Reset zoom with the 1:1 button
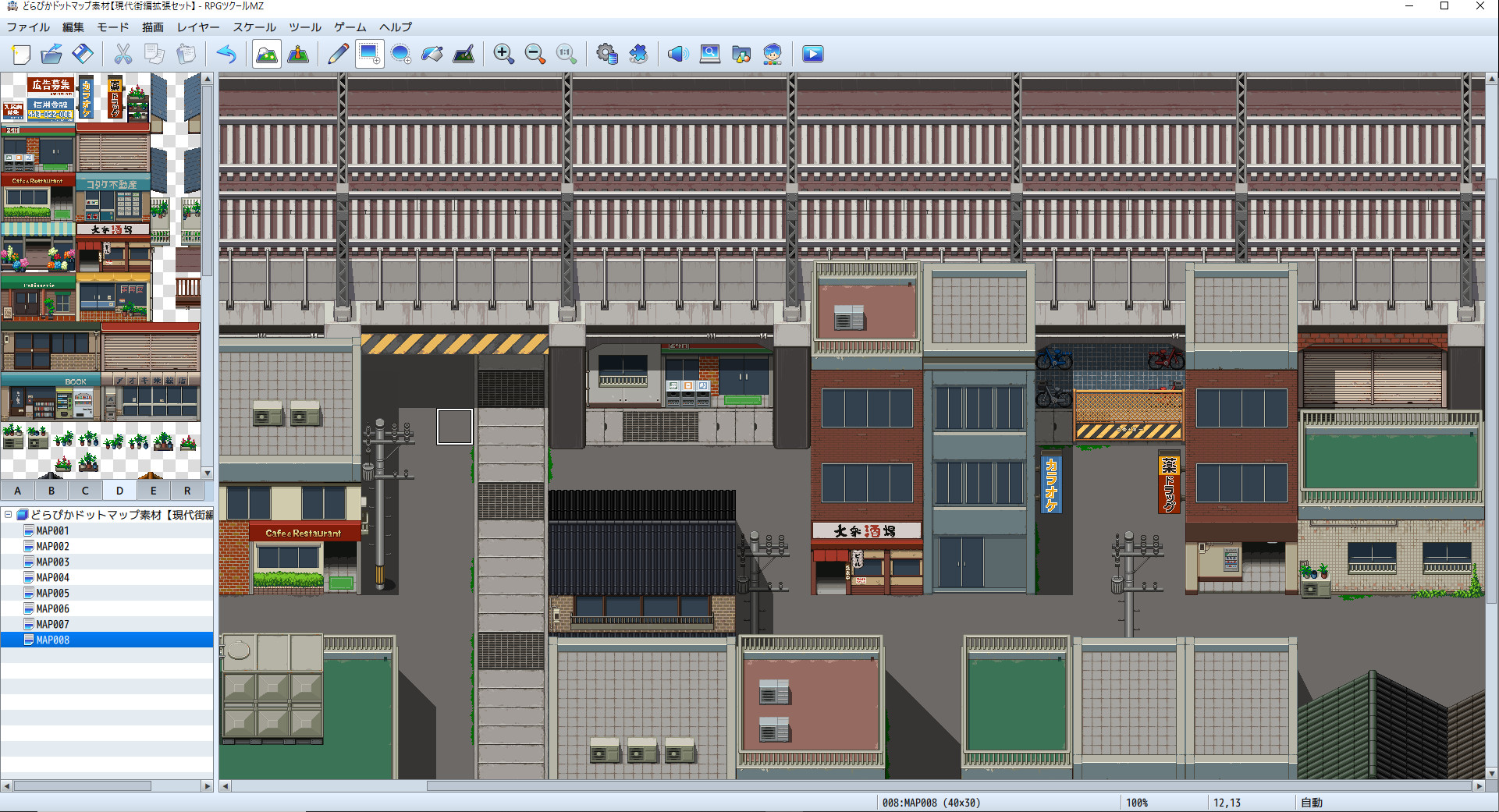 pos(566,54)
